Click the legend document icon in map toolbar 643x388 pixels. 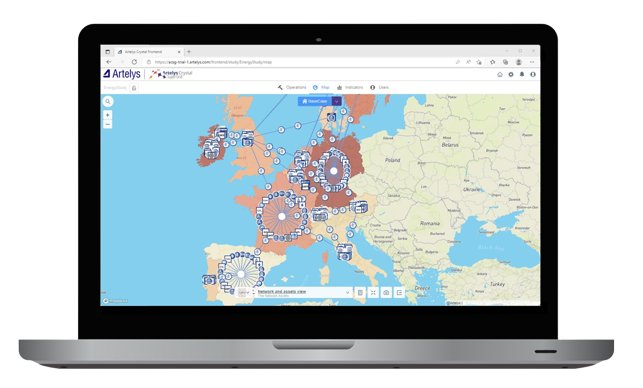click(x=360, y=292)
